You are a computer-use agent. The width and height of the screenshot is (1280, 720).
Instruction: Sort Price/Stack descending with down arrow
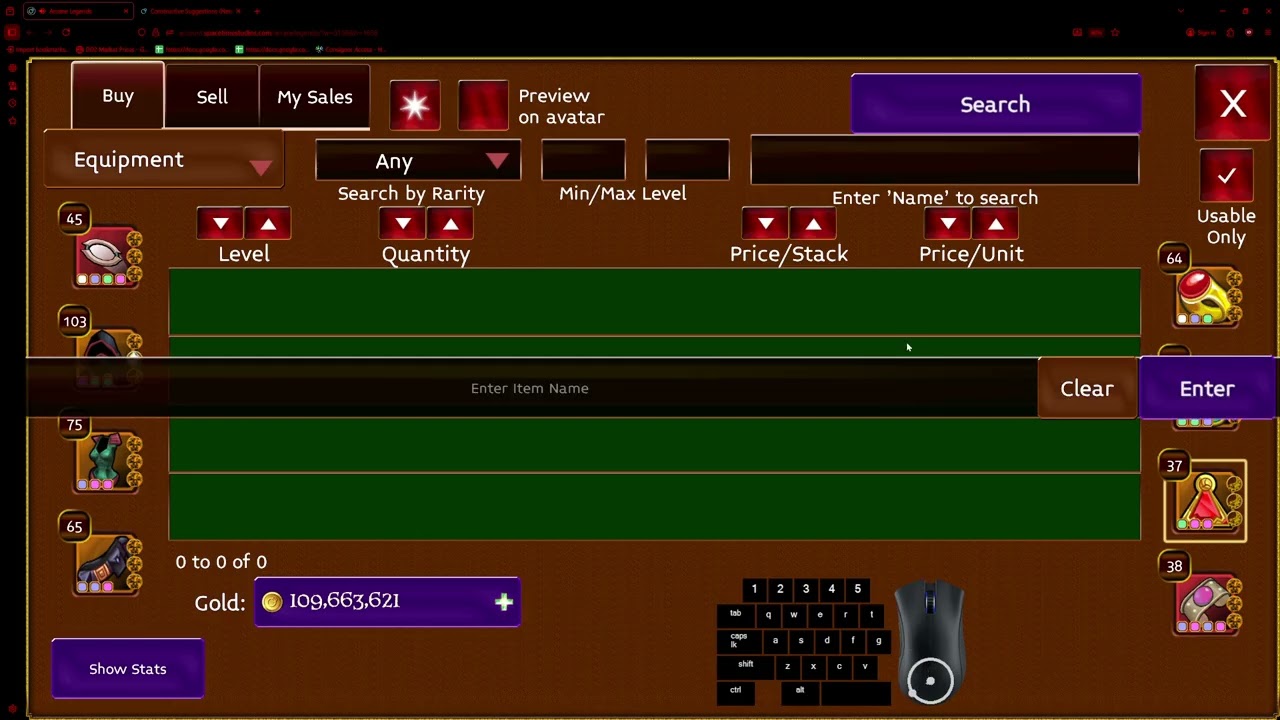pyautogui.click(x=765, y=224)
